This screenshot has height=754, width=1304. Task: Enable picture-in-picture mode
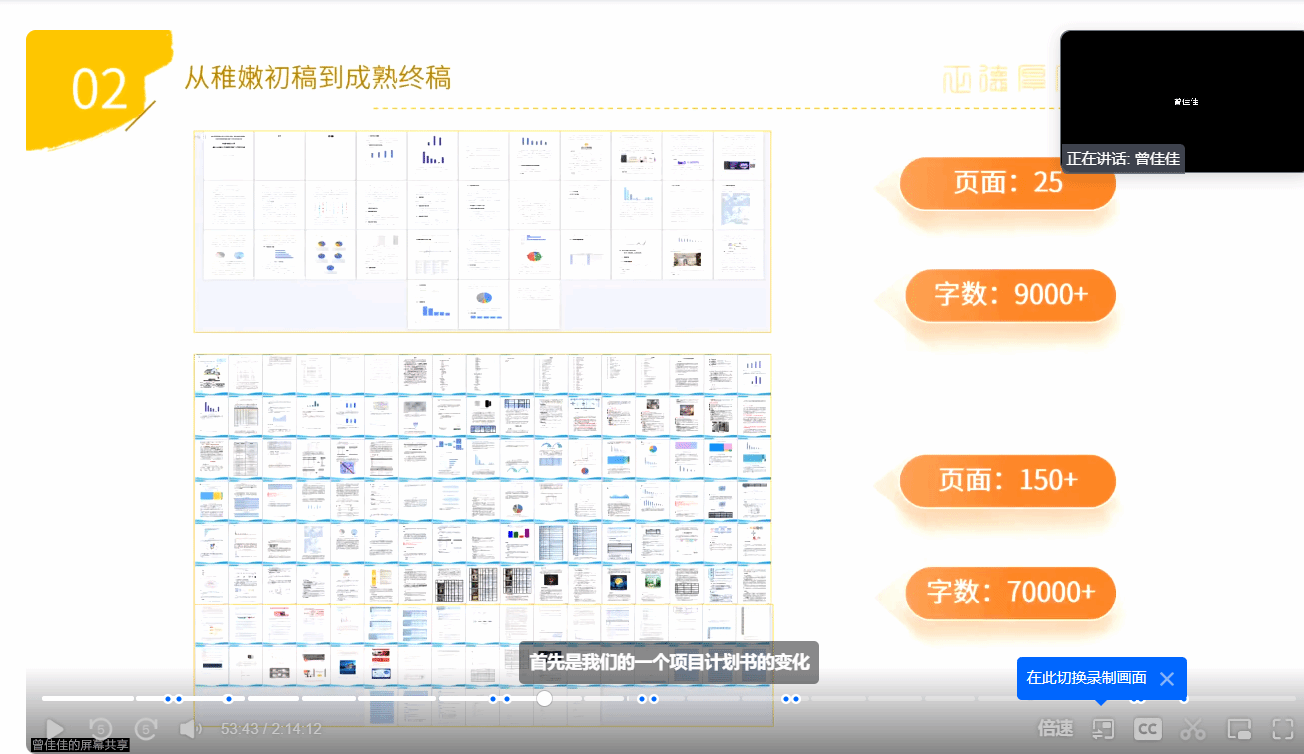pos(1239,729)
